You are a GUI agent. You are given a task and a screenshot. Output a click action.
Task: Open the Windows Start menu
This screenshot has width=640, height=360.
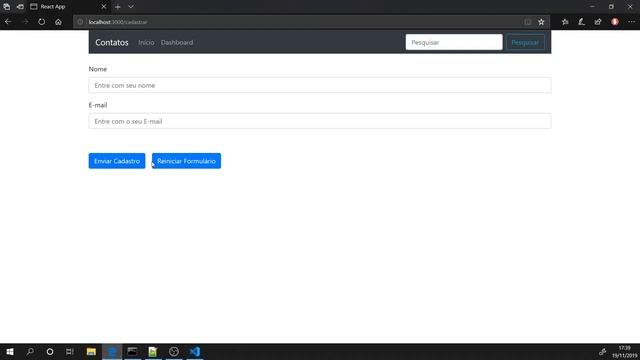click(10, 351)
